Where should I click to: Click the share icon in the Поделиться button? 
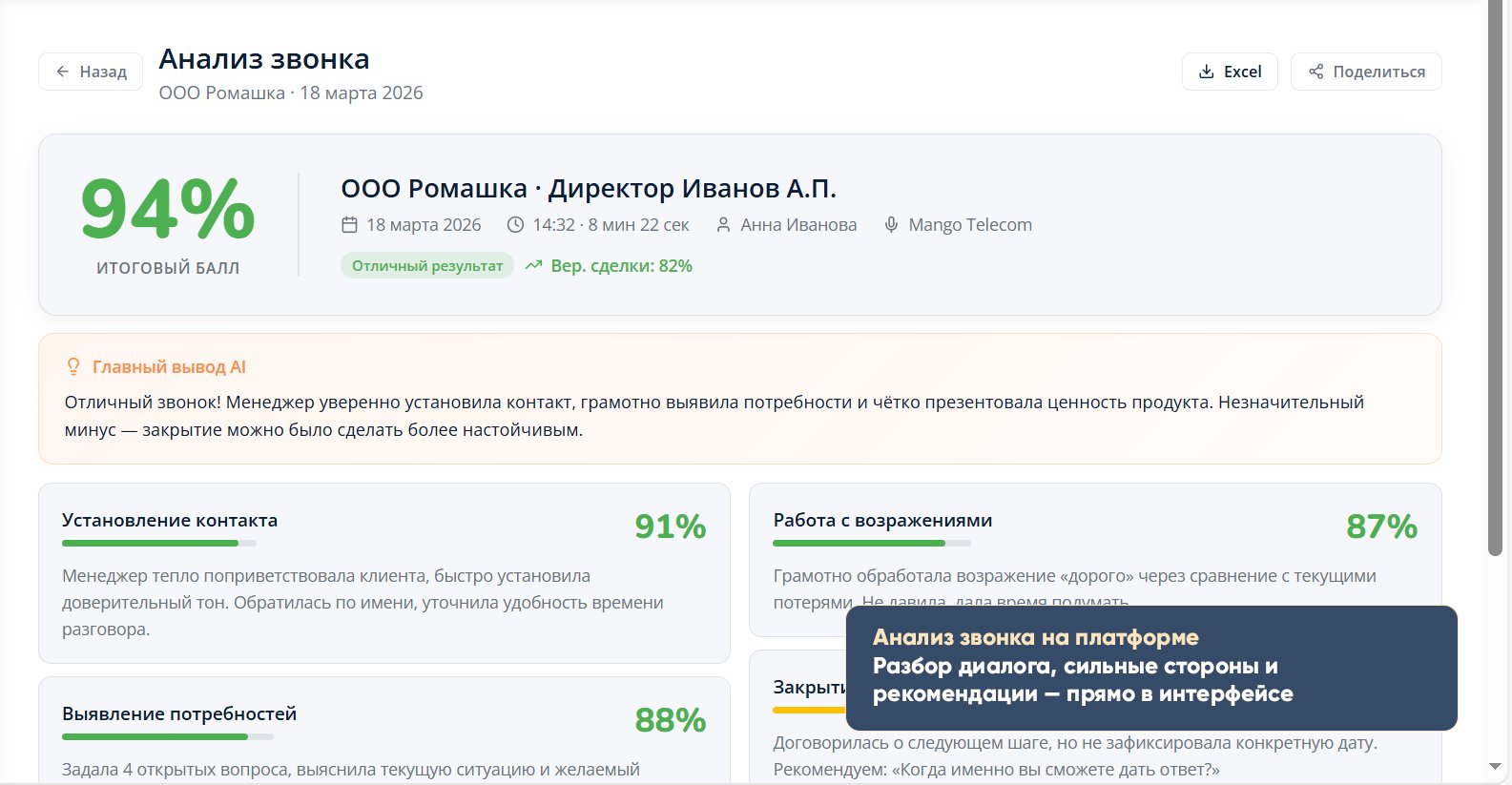click(x=1316, y=72)
